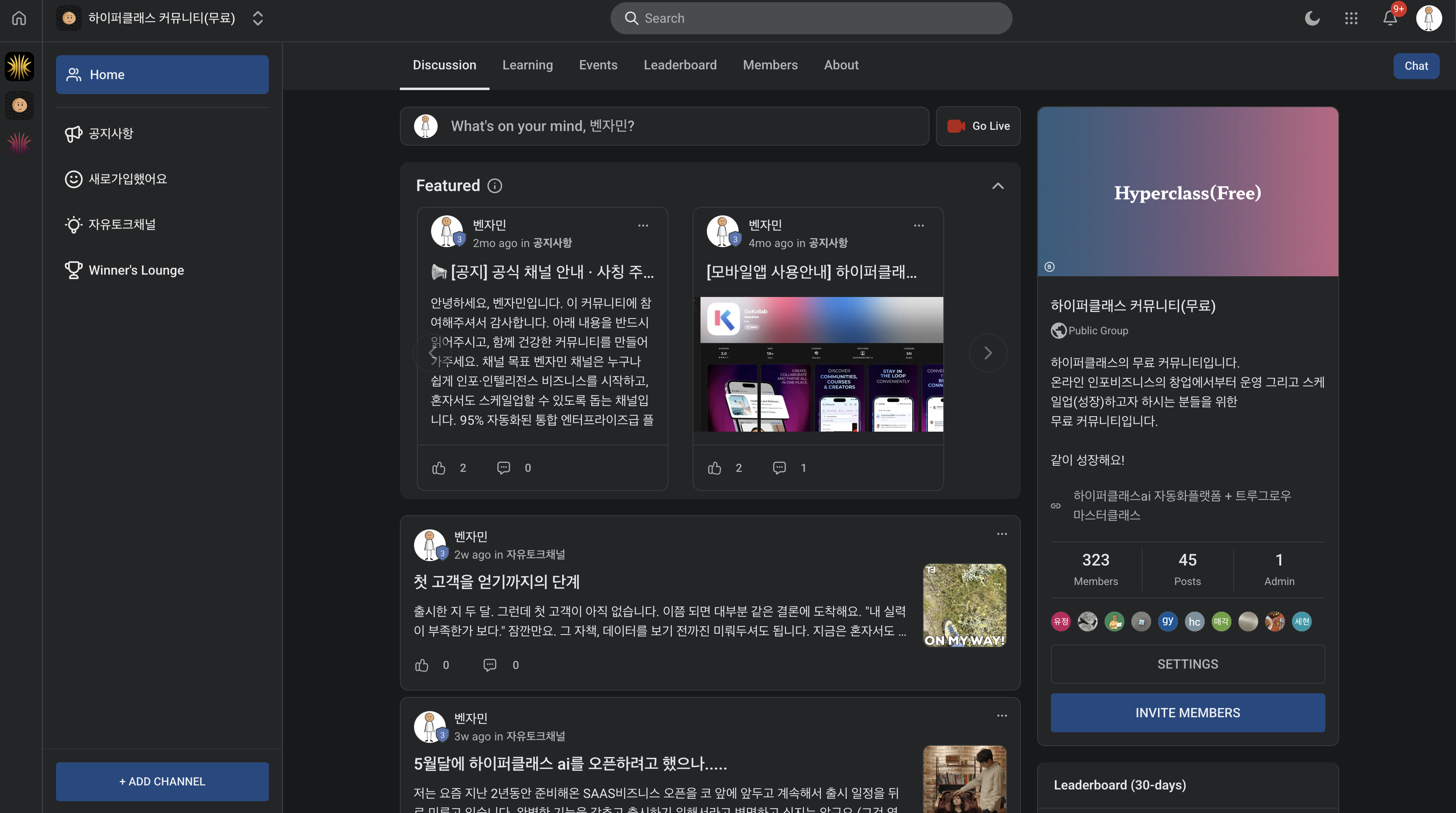The height and width of the screenshot is (813, 1456).
Task: Open options menu on the 4mo ago featured post
Action: coord(919,226)
